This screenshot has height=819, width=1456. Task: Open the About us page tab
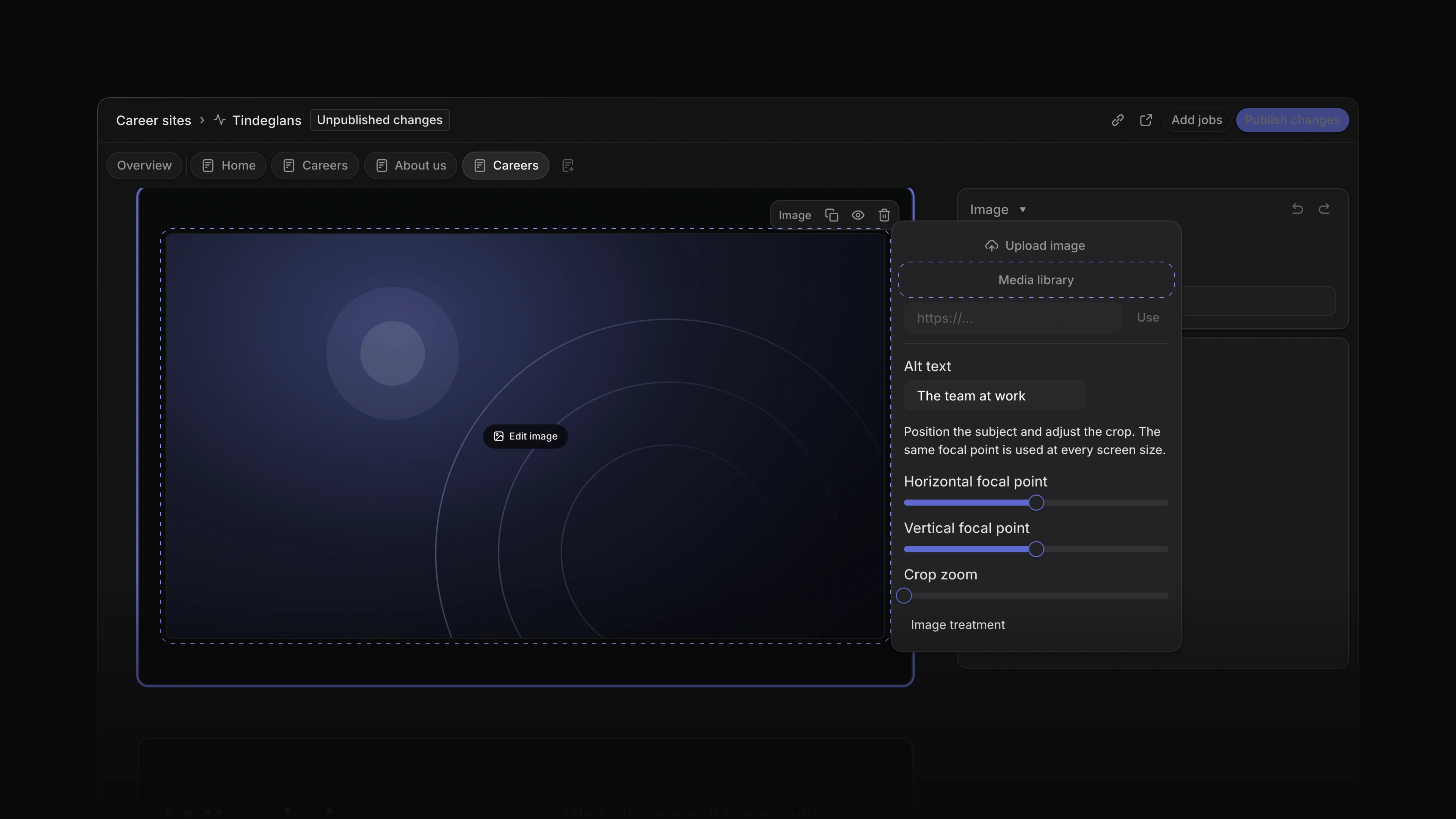pos(410,166)
